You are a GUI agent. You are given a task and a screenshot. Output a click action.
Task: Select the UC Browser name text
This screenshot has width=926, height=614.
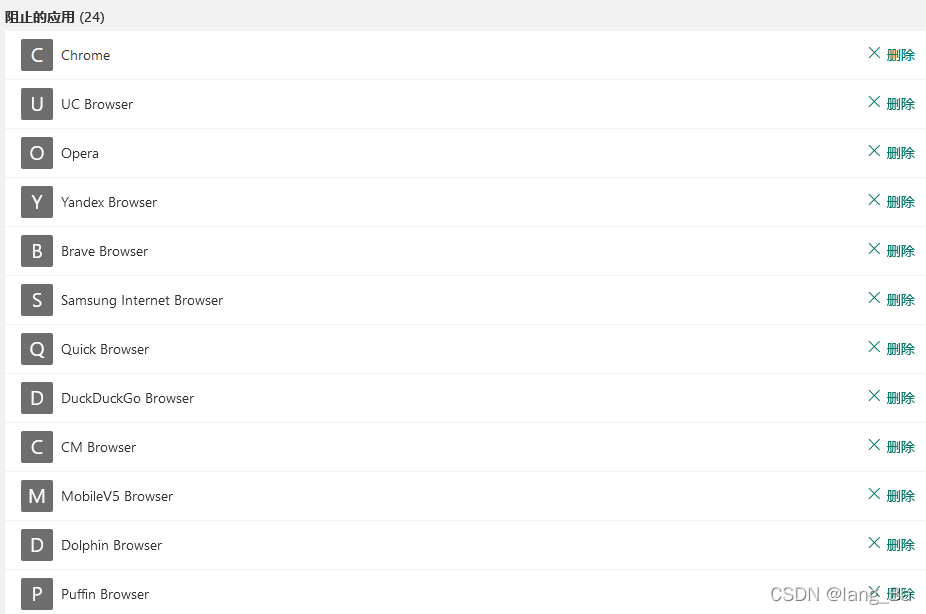97,104
